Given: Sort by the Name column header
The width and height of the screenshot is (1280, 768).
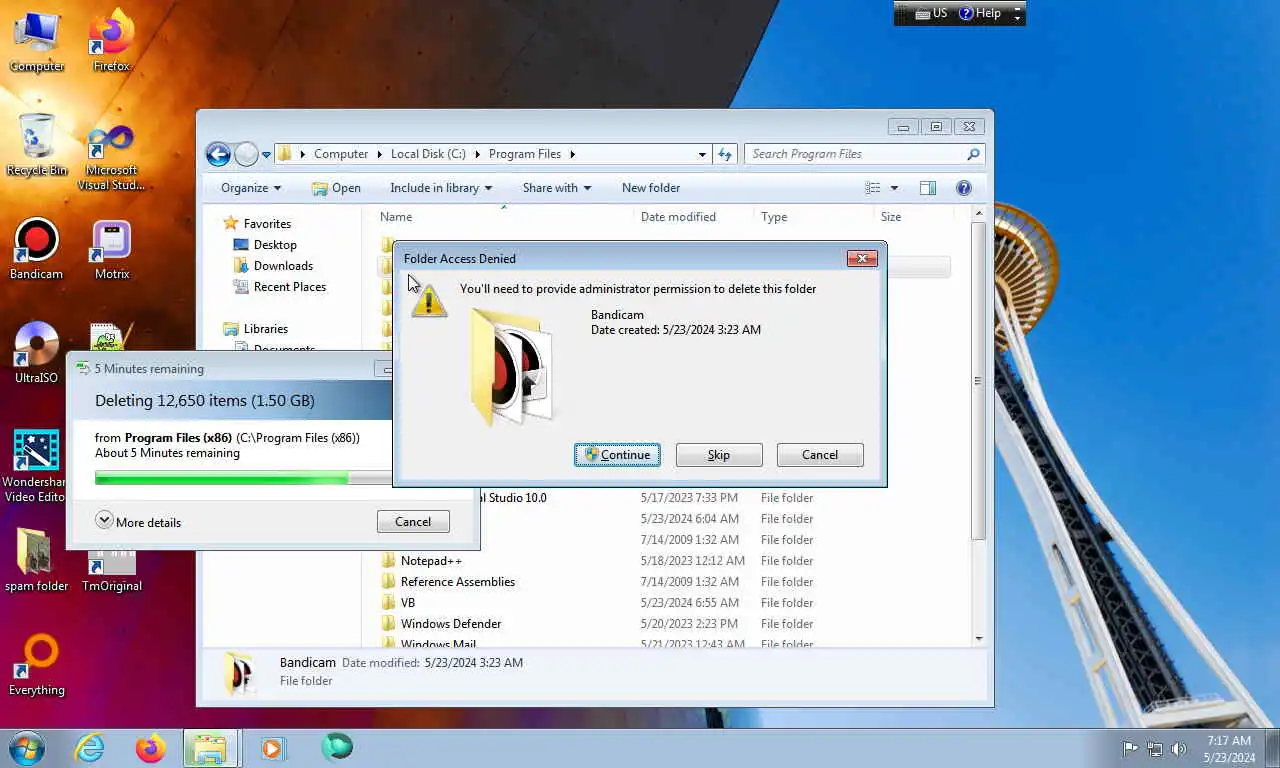Looking at the screenshot, I should pyautogui.click(x=505, y=217).
